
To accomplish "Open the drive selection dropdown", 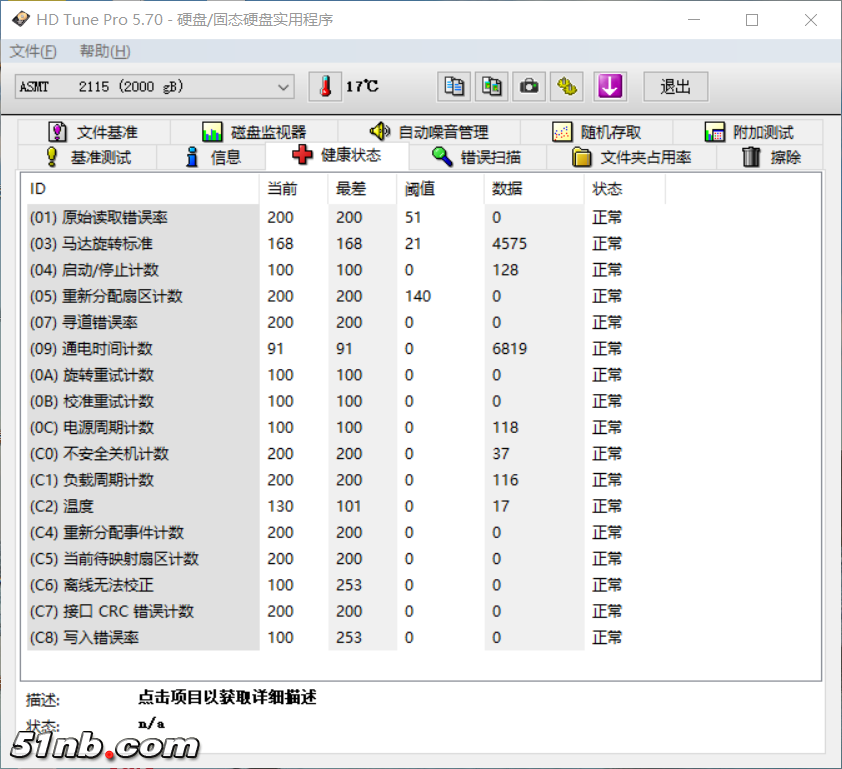I will pos(282,86).
